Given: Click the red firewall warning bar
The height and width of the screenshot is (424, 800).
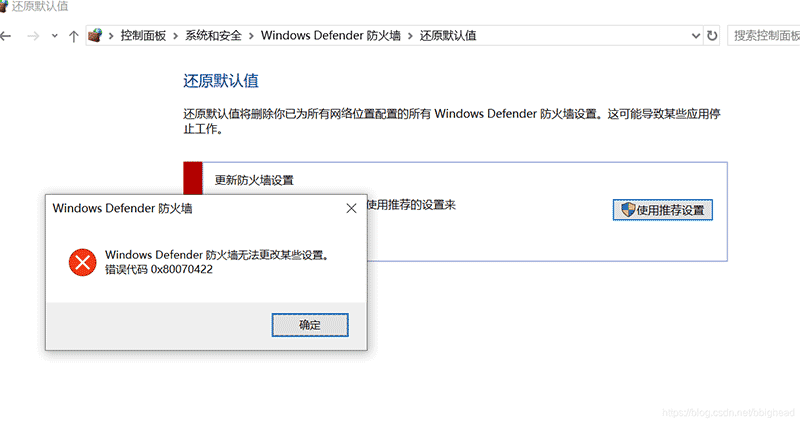Looking at the screenshot, I should tap(193, 178).
